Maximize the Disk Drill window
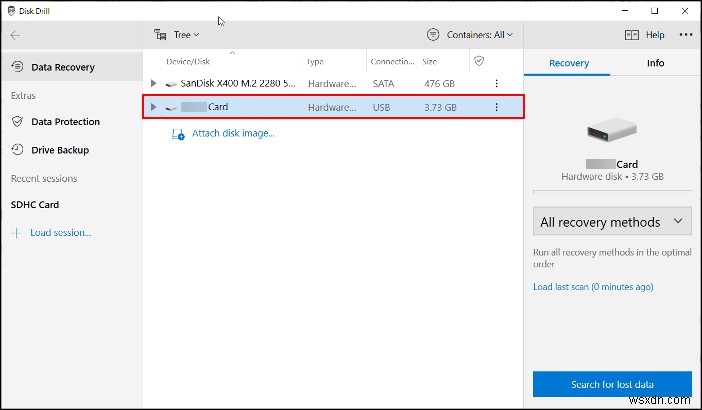Image resolution: width=702 pixels, height=410 pixels. [x=655, y=11]
